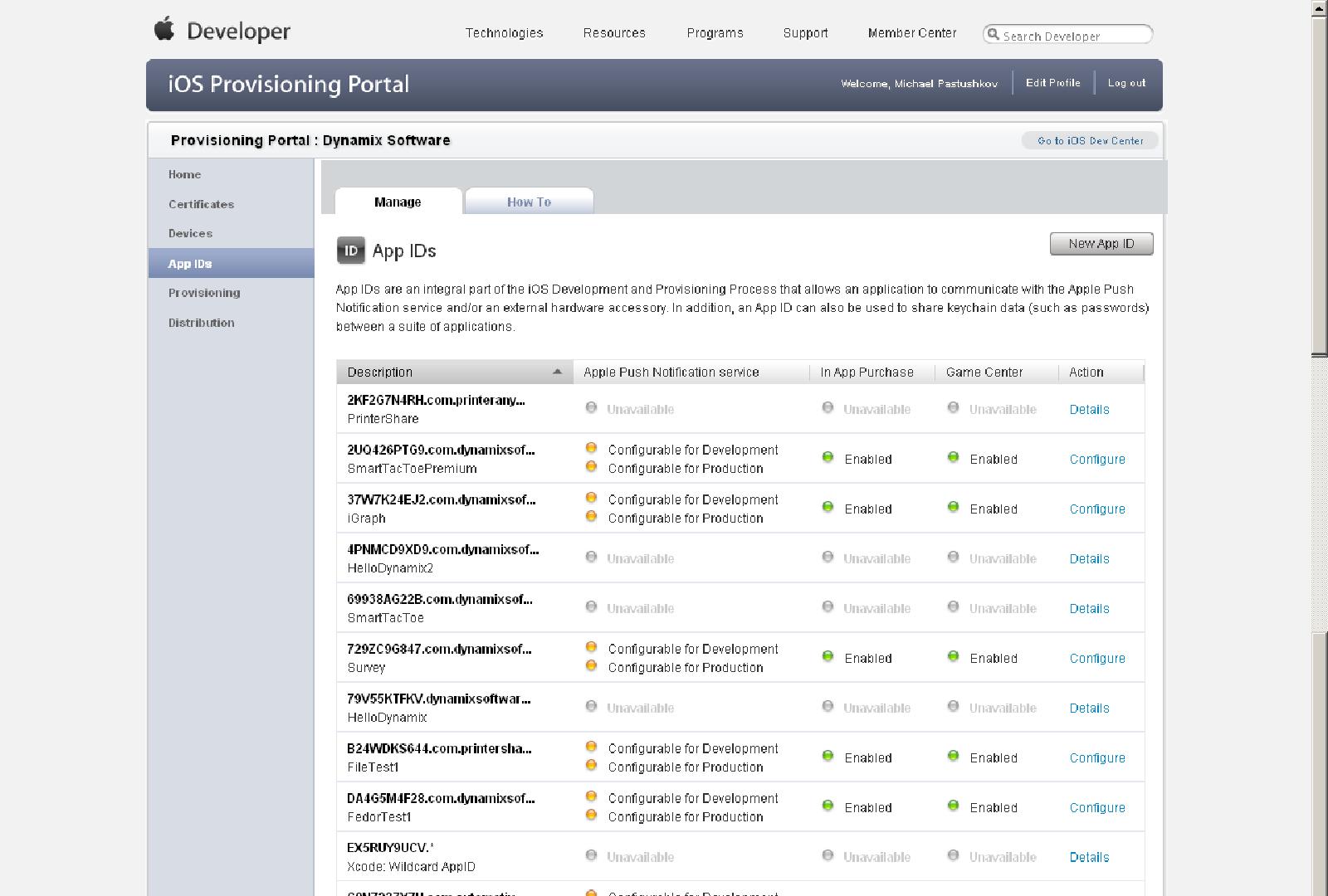Click Apple Push Notification service column header
Viewport: 1328px width, 896px height.
tap(691, 372)
